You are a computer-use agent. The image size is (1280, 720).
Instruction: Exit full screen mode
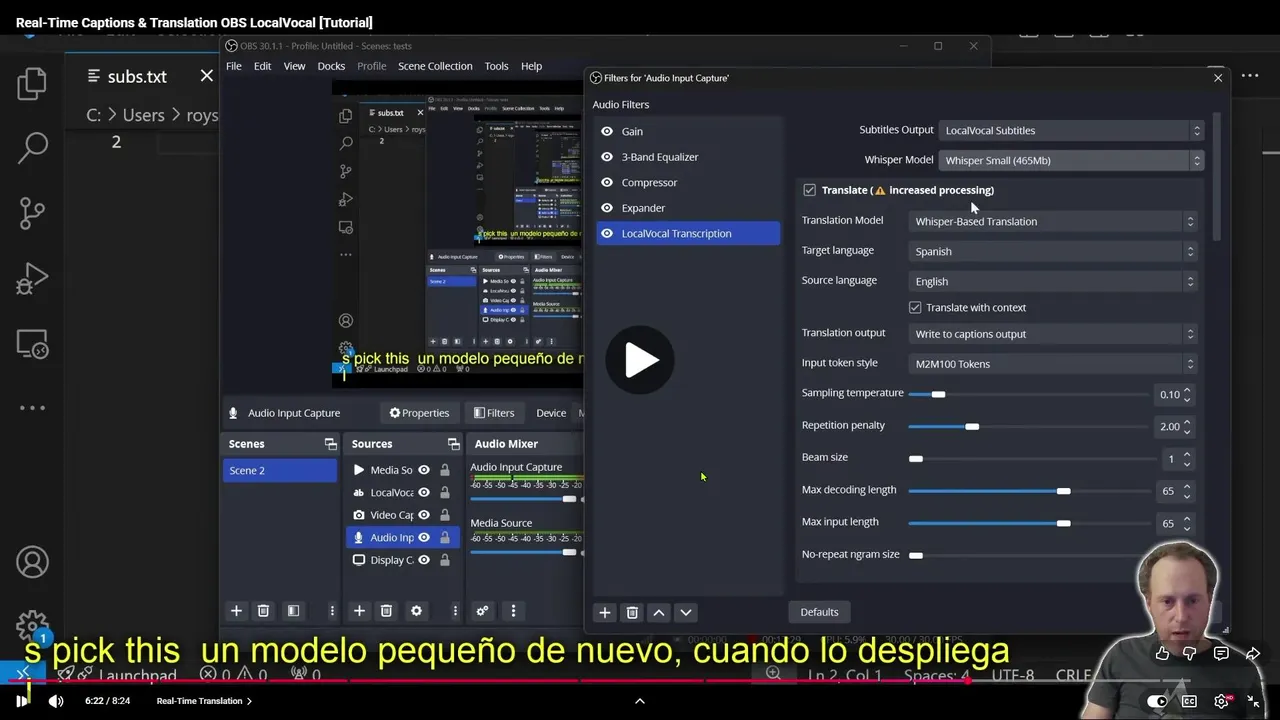1253,701
